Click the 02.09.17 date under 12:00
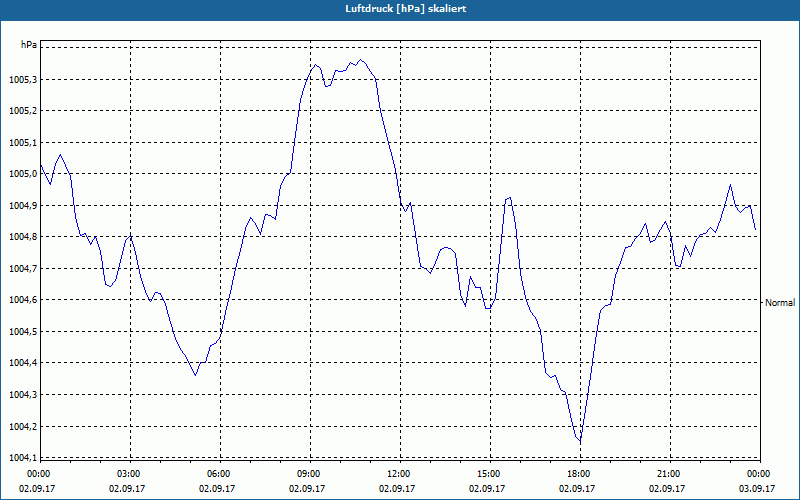The height and width of the screenshot is (500, 800). point(397,488)
